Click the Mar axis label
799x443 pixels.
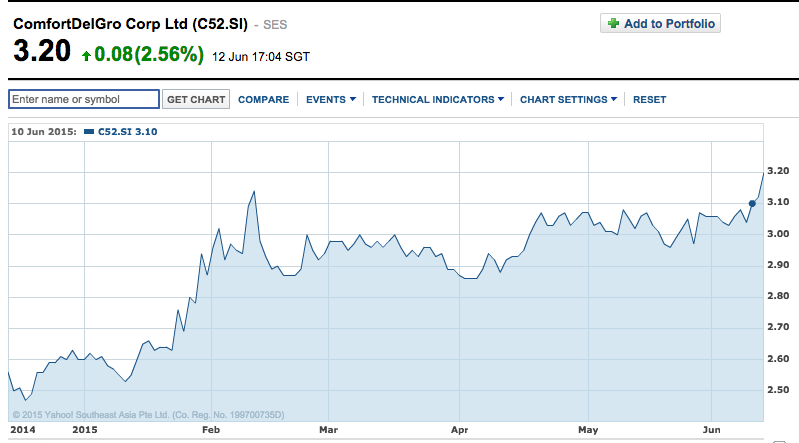pyautogui.click(x=329, y=430)
